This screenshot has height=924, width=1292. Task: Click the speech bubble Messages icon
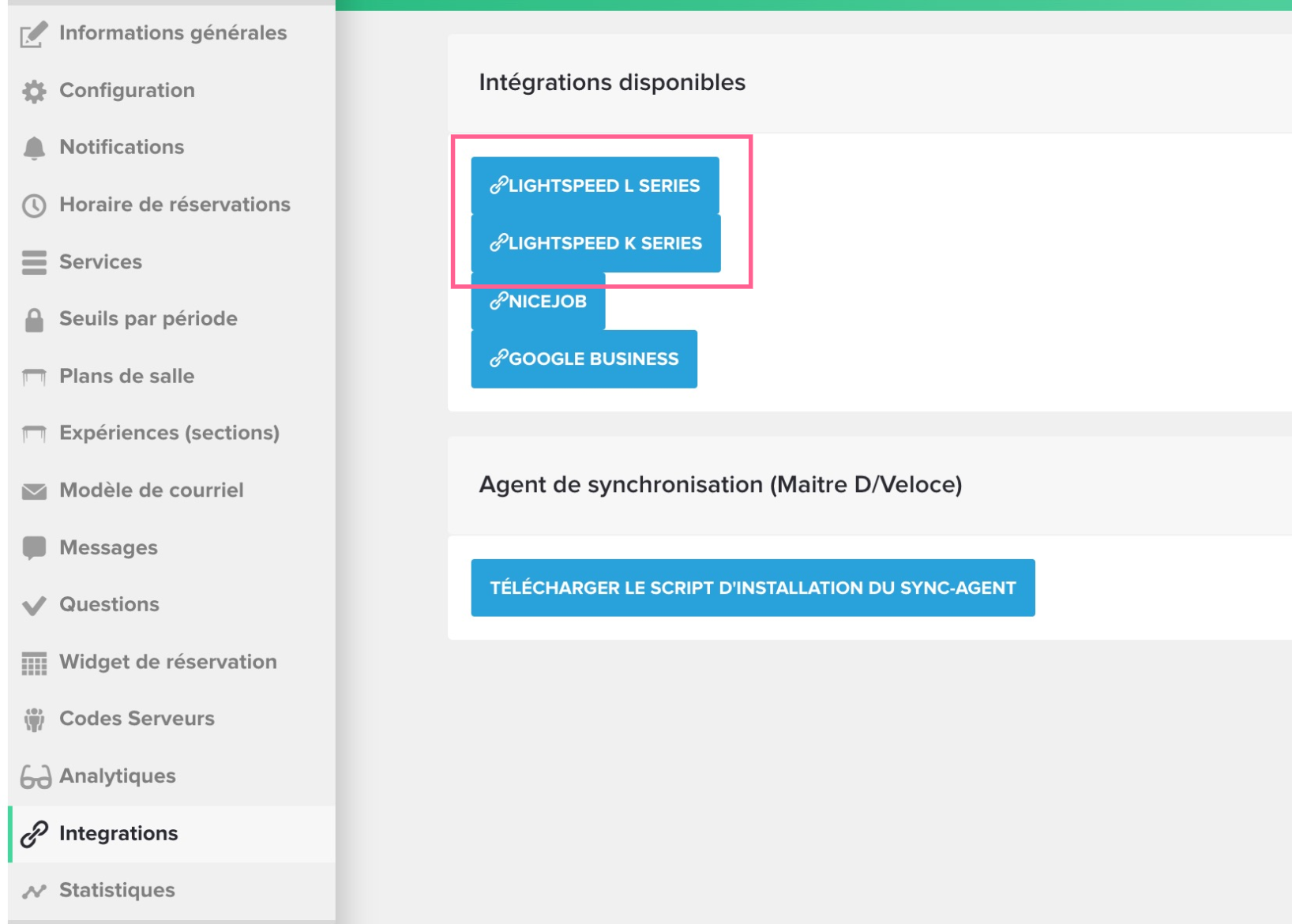[34, 548]
